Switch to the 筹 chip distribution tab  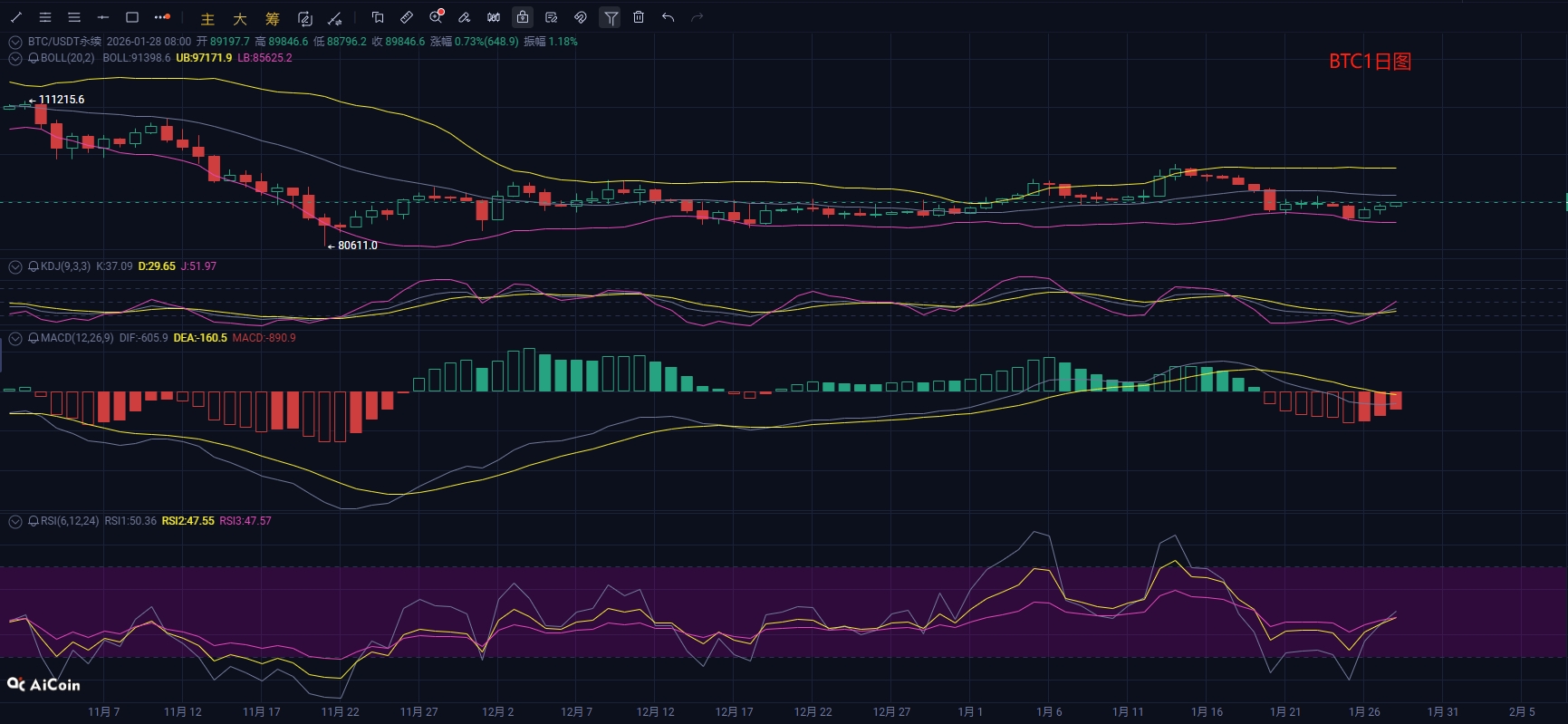[x=273, y=18]
